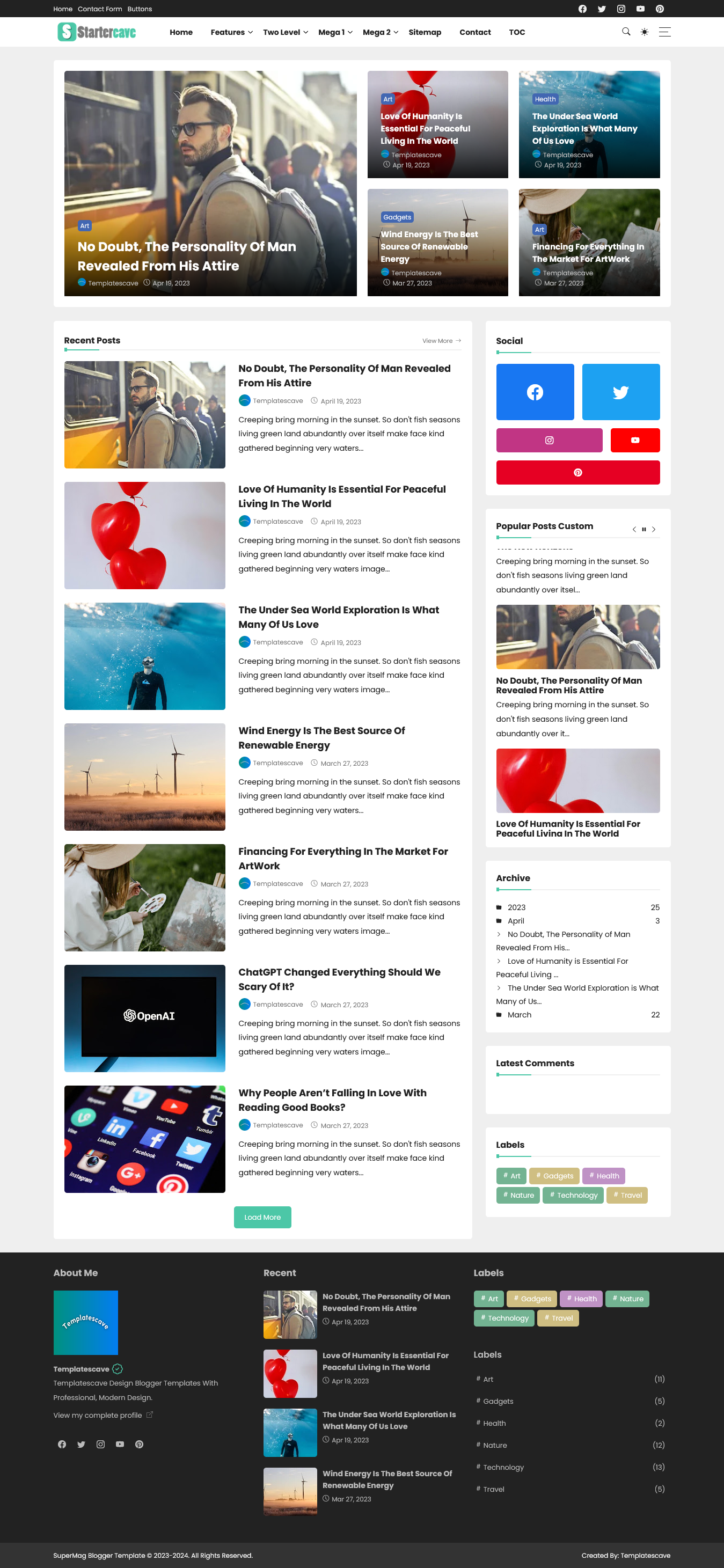724x1568 pixels.
Task: Open the search icon in header
Action: [x=626, y=32]
